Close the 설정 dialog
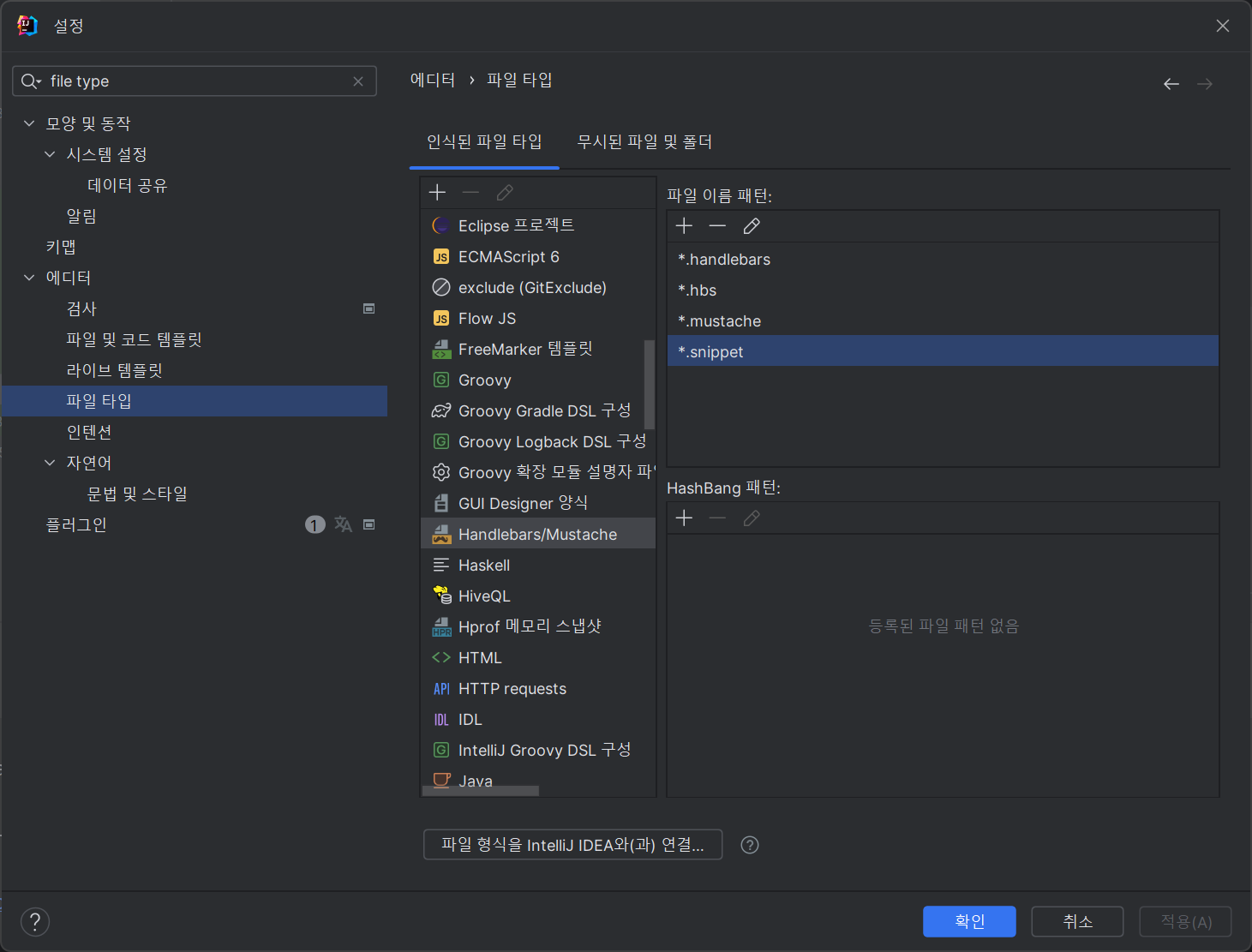The image size is (1252, 952). 1223,26
